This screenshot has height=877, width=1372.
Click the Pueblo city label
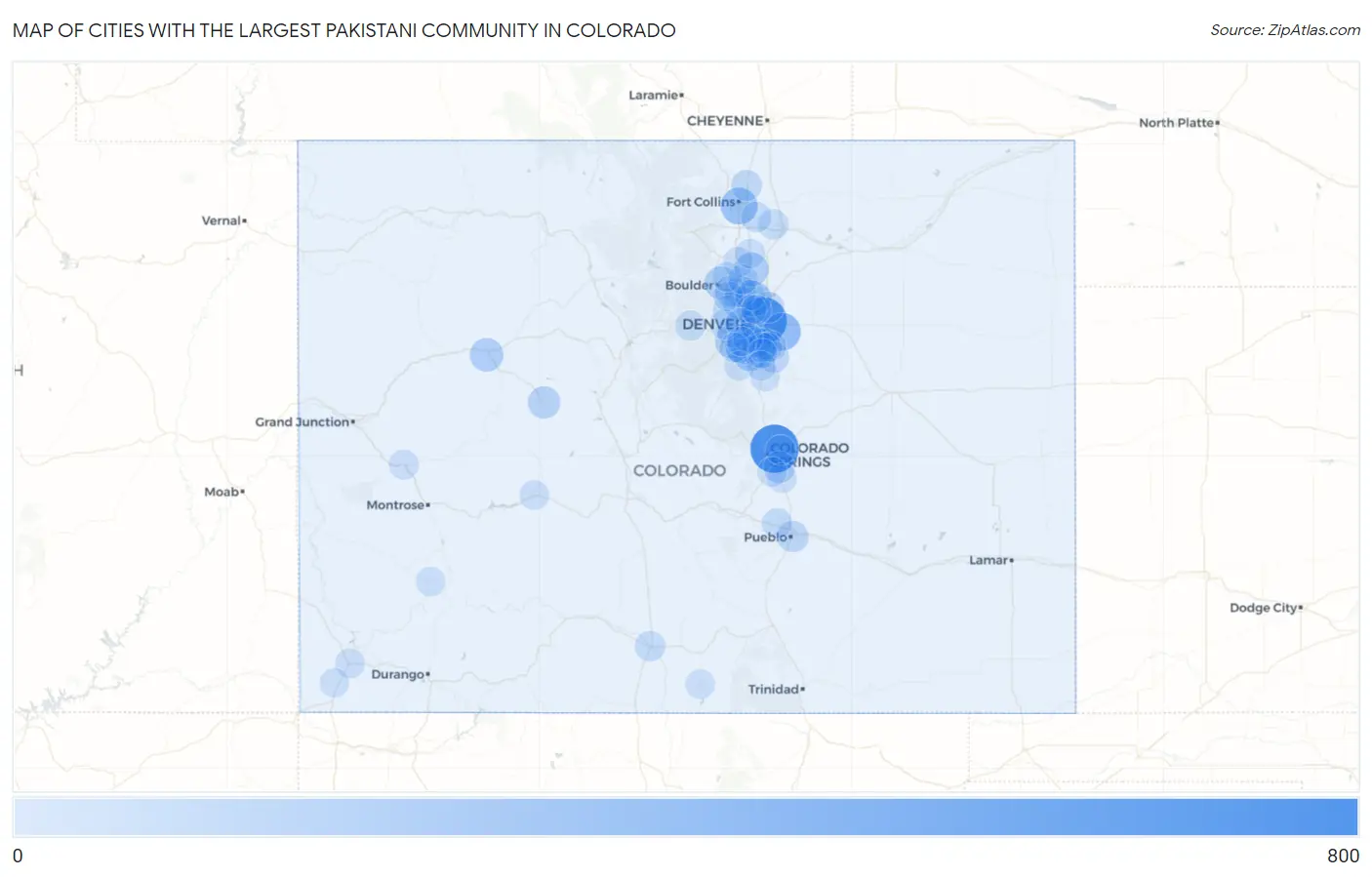pos(765,537)
